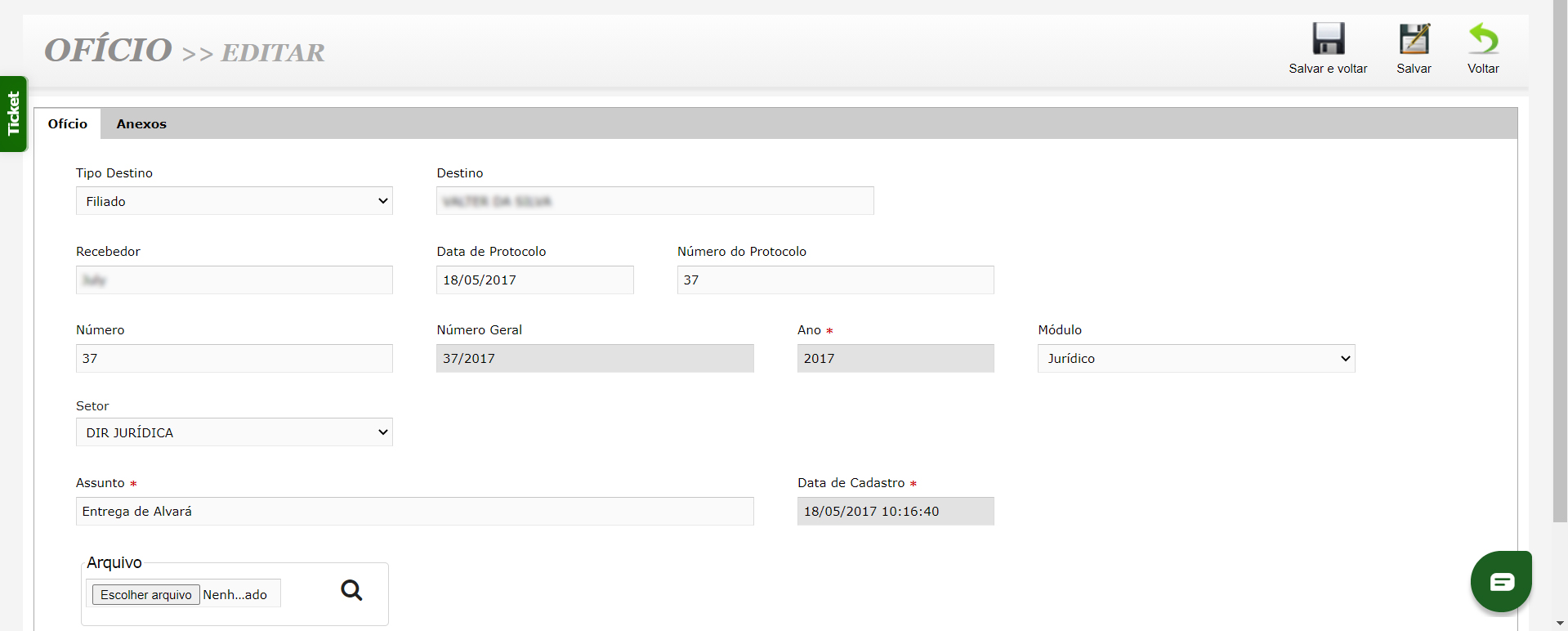Click the Salvar e voltar floppy disk icon
The height and width of the screenshot is (631, 1568).
click(1328, 39)
